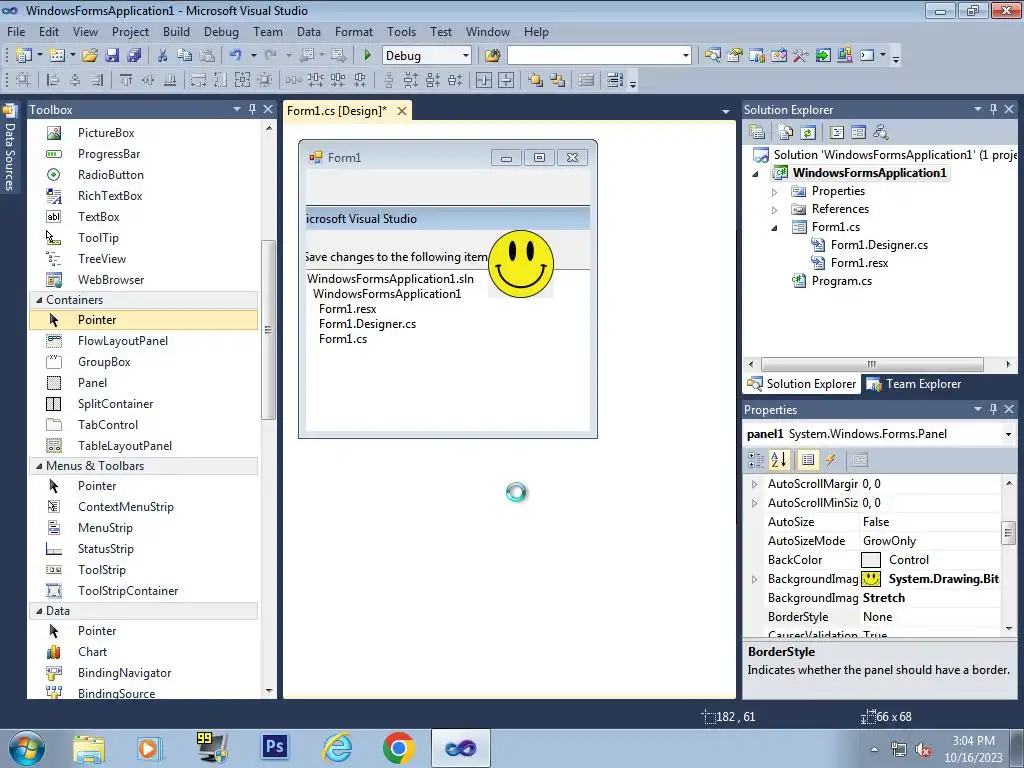The width and height of the screenshot is (1024, 768).
Task: Click the Make Same Size icon
Action: click(x=242, y=80)
